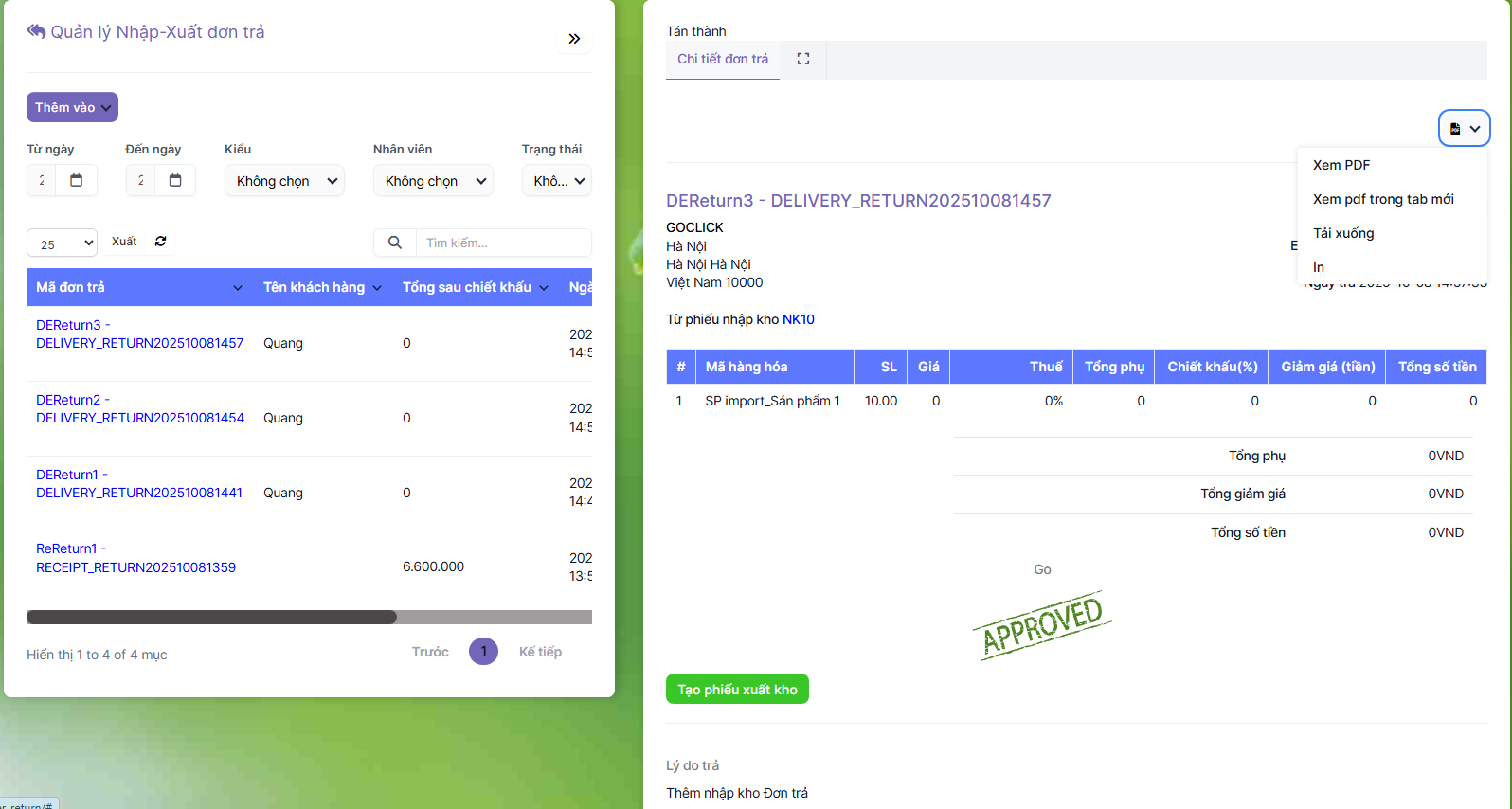Open the Thêm vào dropdown
The height and width of the screenshot is (809, 1512).
click(72, 107)
